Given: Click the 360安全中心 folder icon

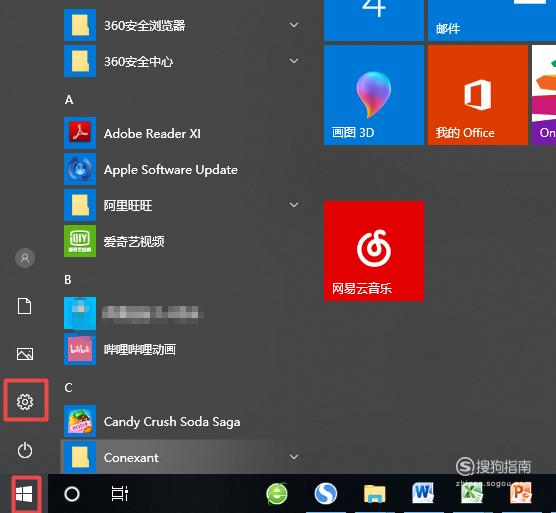Looking at the screenshot, I should [80, 61].
